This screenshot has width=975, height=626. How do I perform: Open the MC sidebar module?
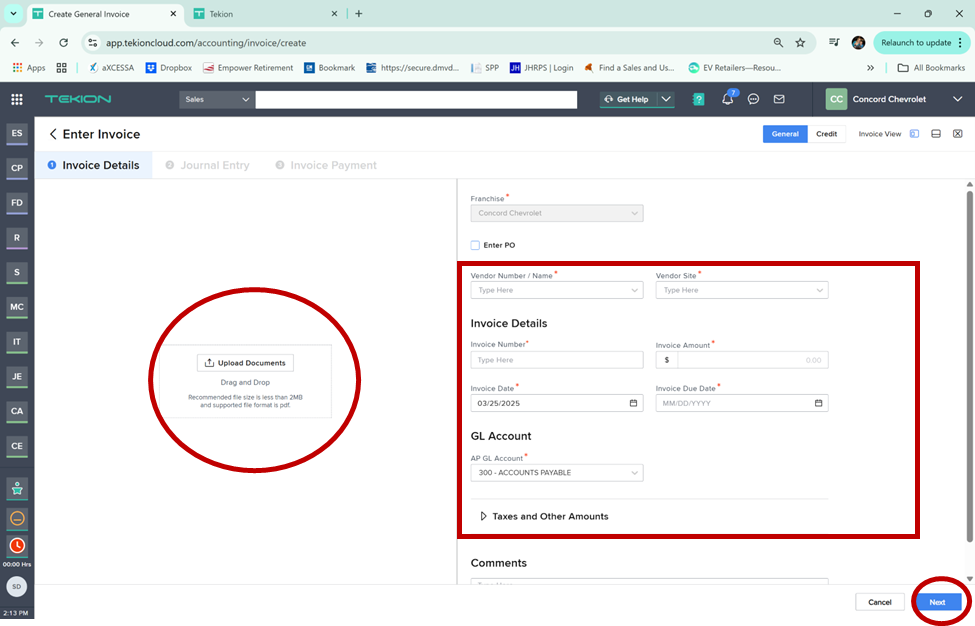pos(17,307)
